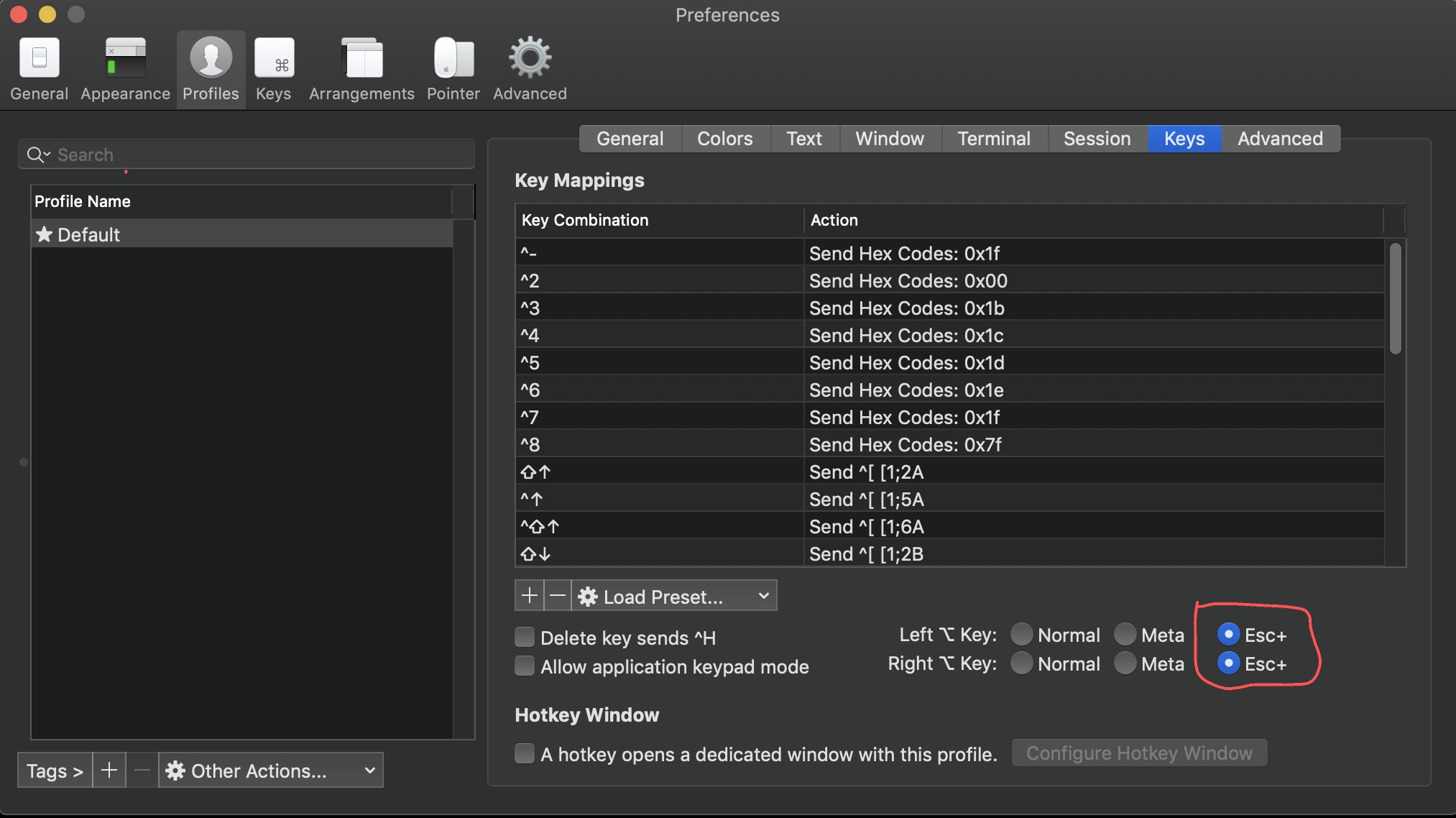Search in the profiles search field
The height and width of the screenshot is (818, 1456).
pyautogui.click(x=250, y=154)
